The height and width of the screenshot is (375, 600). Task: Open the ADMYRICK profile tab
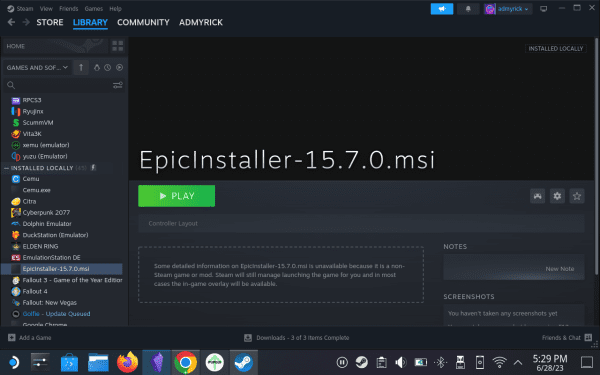point(201,22)
